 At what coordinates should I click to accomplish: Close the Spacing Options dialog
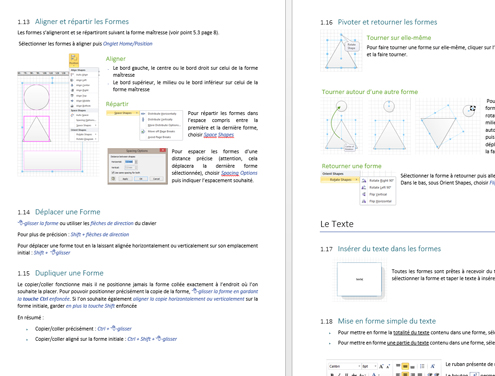pyautogui.click(x=163, y=150)
